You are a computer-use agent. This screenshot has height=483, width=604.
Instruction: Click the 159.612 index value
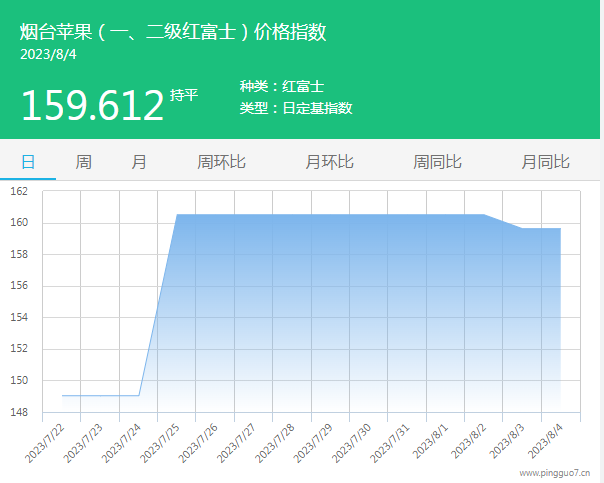coord(92,105)
